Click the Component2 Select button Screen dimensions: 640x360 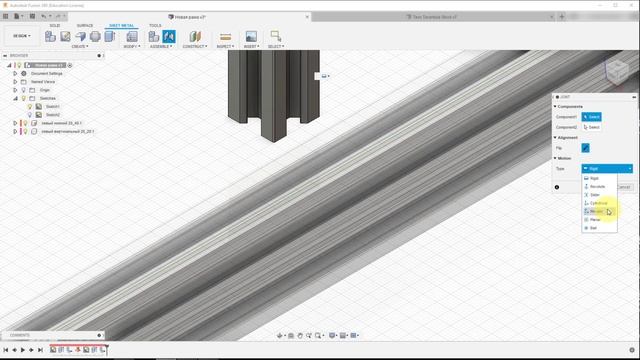591,127
